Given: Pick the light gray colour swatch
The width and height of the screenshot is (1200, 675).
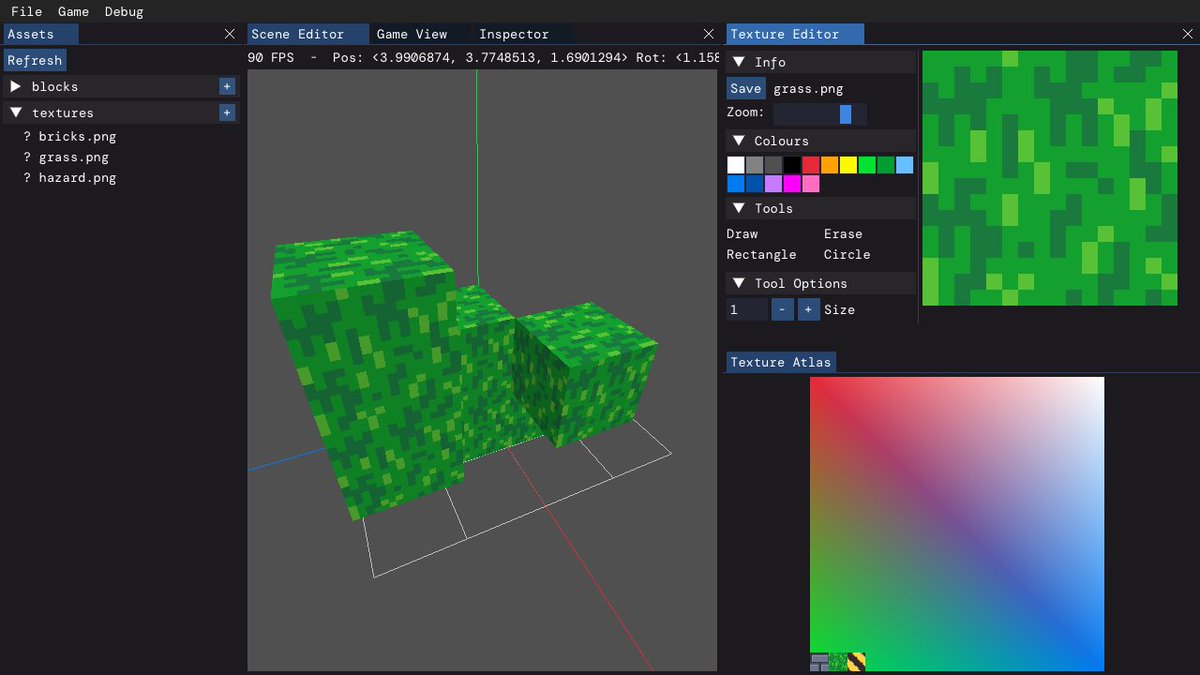Looking at the screenshot, I should click(755, 165).
